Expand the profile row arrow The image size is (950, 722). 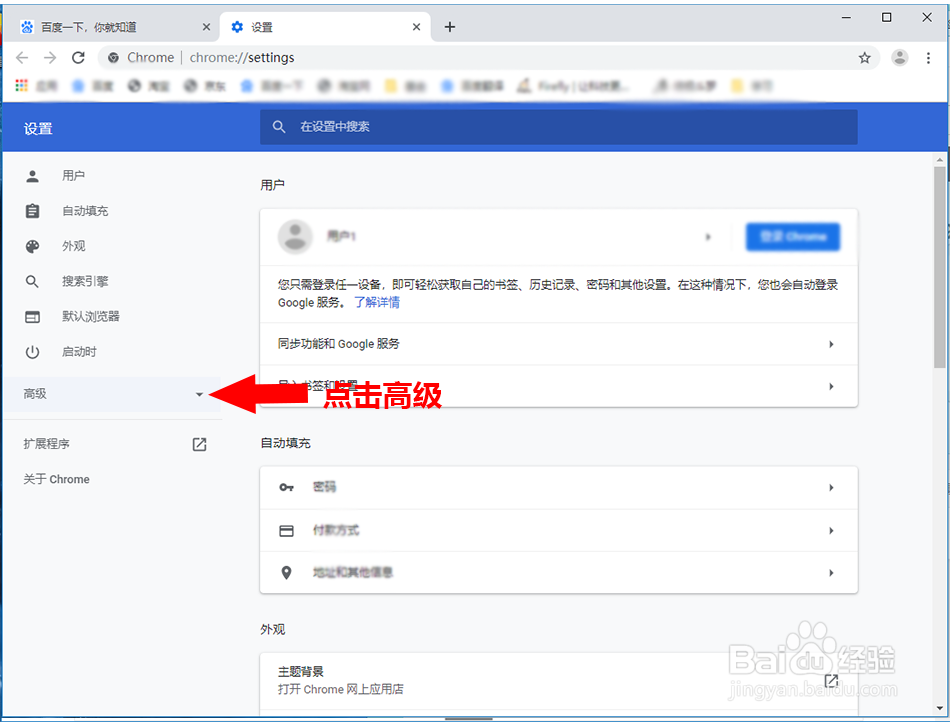tap(708, 237)
